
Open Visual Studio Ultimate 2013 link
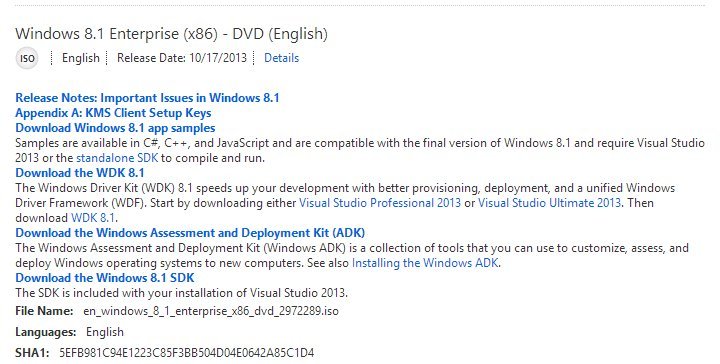(x=549, y=203)
